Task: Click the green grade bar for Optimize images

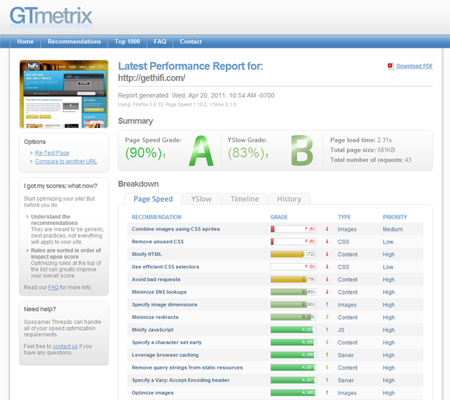Action: tap(293, 393)
